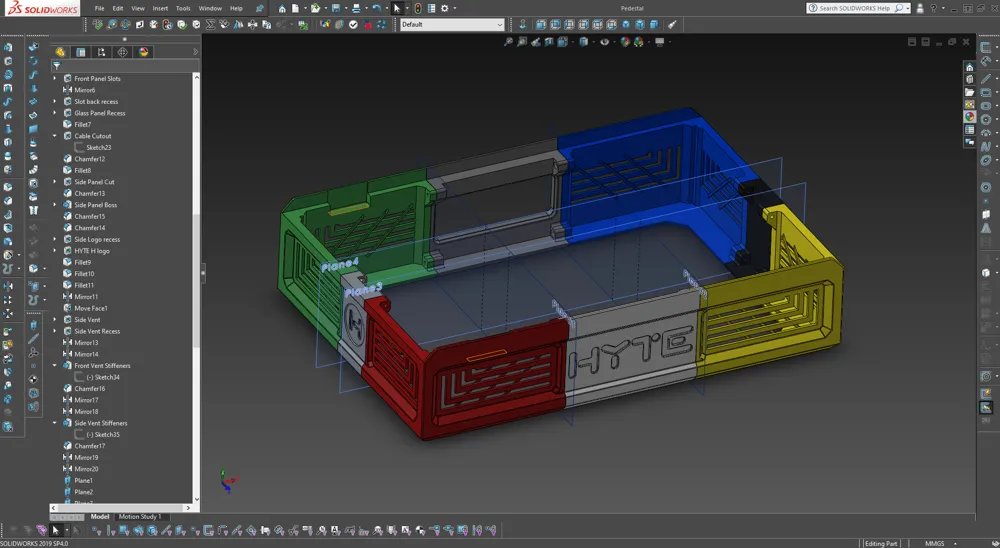
Task: Collapse the Side Vent Stiffeners feature
Action: pos(54,423)
